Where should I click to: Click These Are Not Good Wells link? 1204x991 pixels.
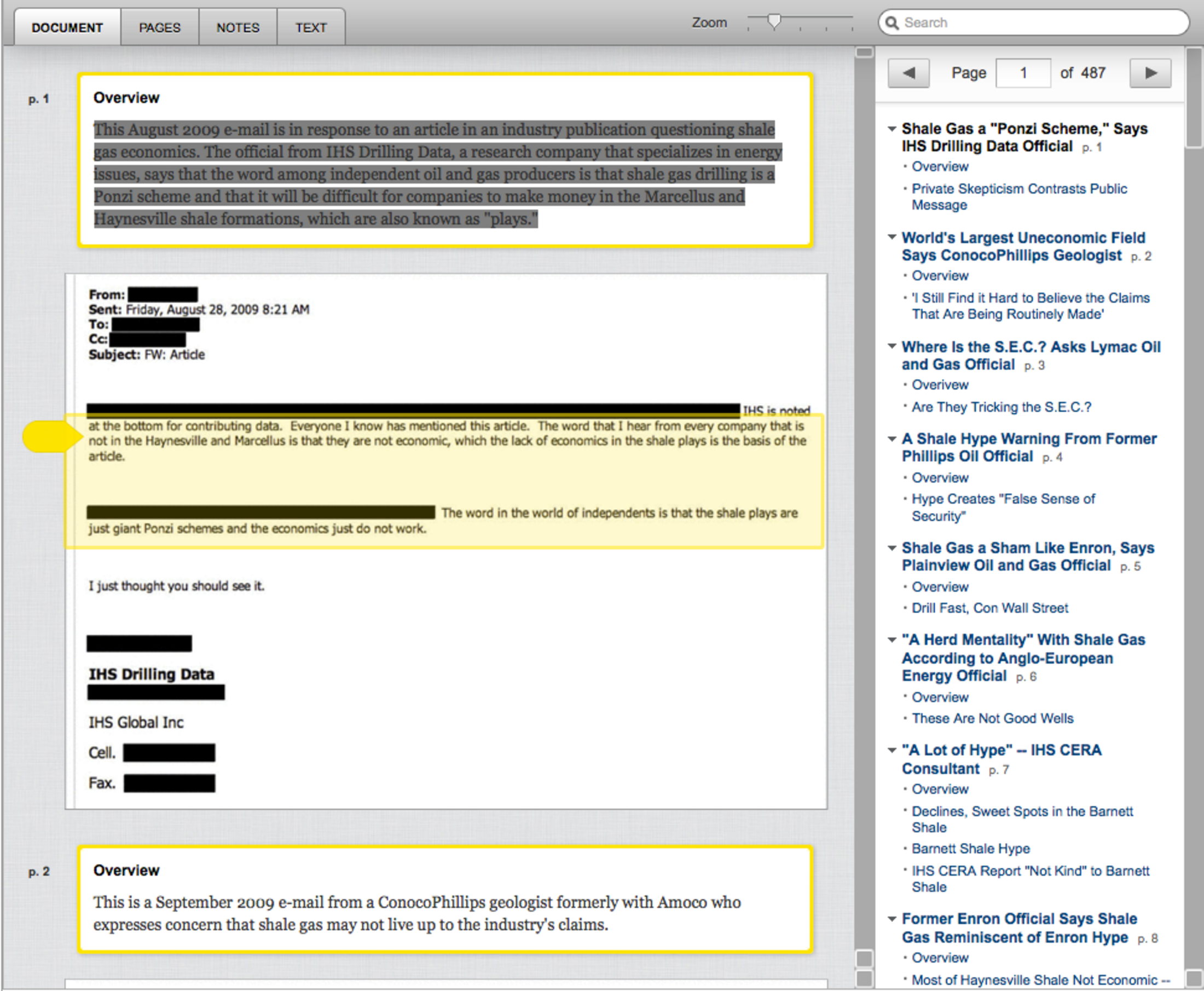pos(992,718)
